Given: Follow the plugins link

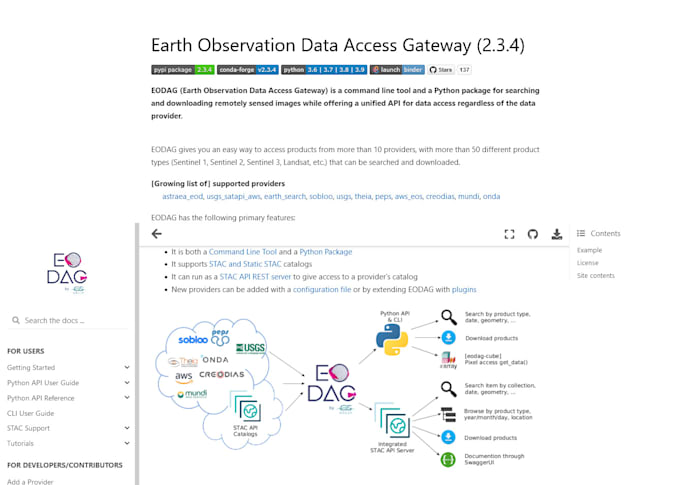Looking at the screenshot, I should (464, 289).
